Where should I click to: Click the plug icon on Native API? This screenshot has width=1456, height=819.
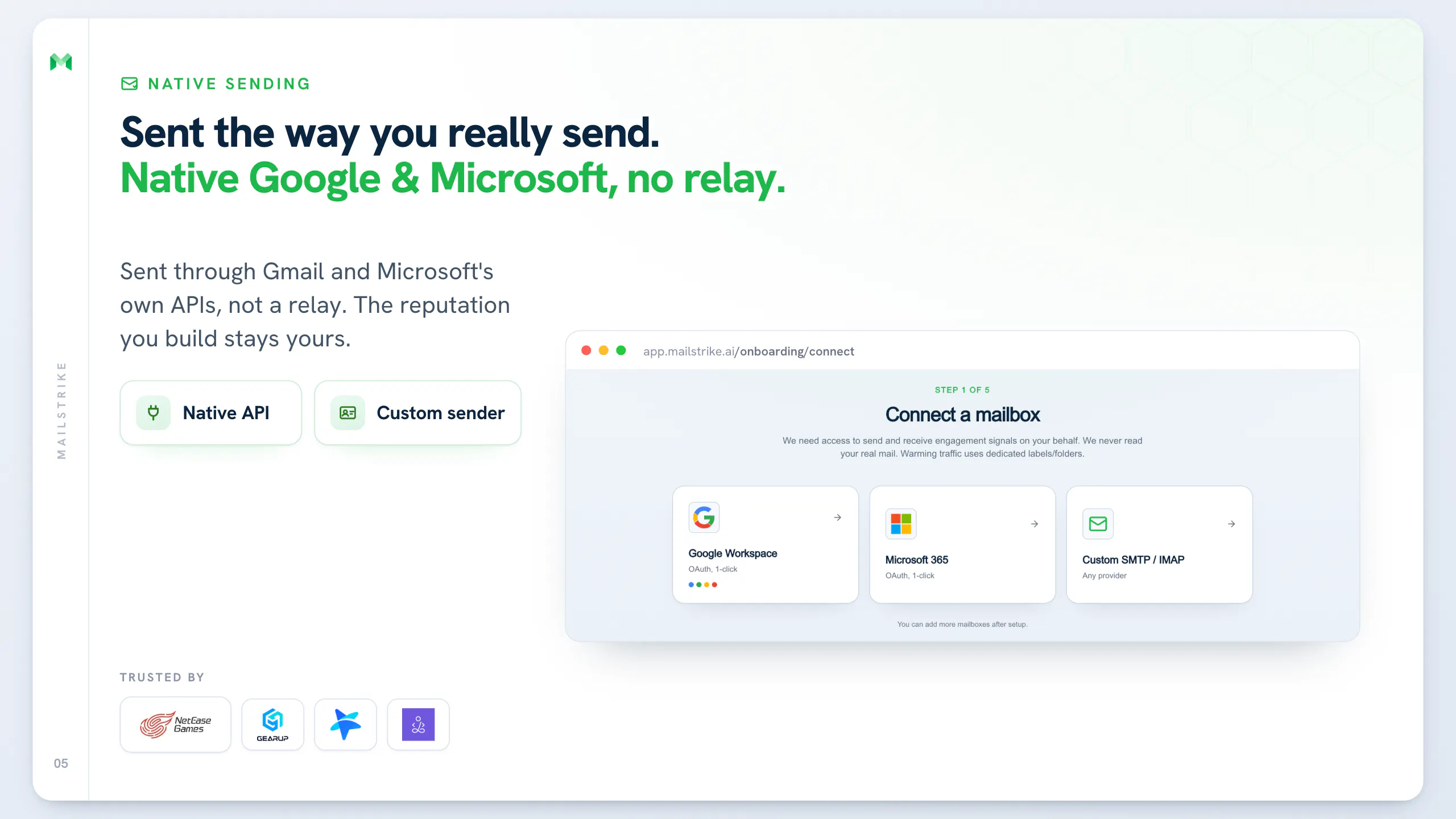point(154,413)
